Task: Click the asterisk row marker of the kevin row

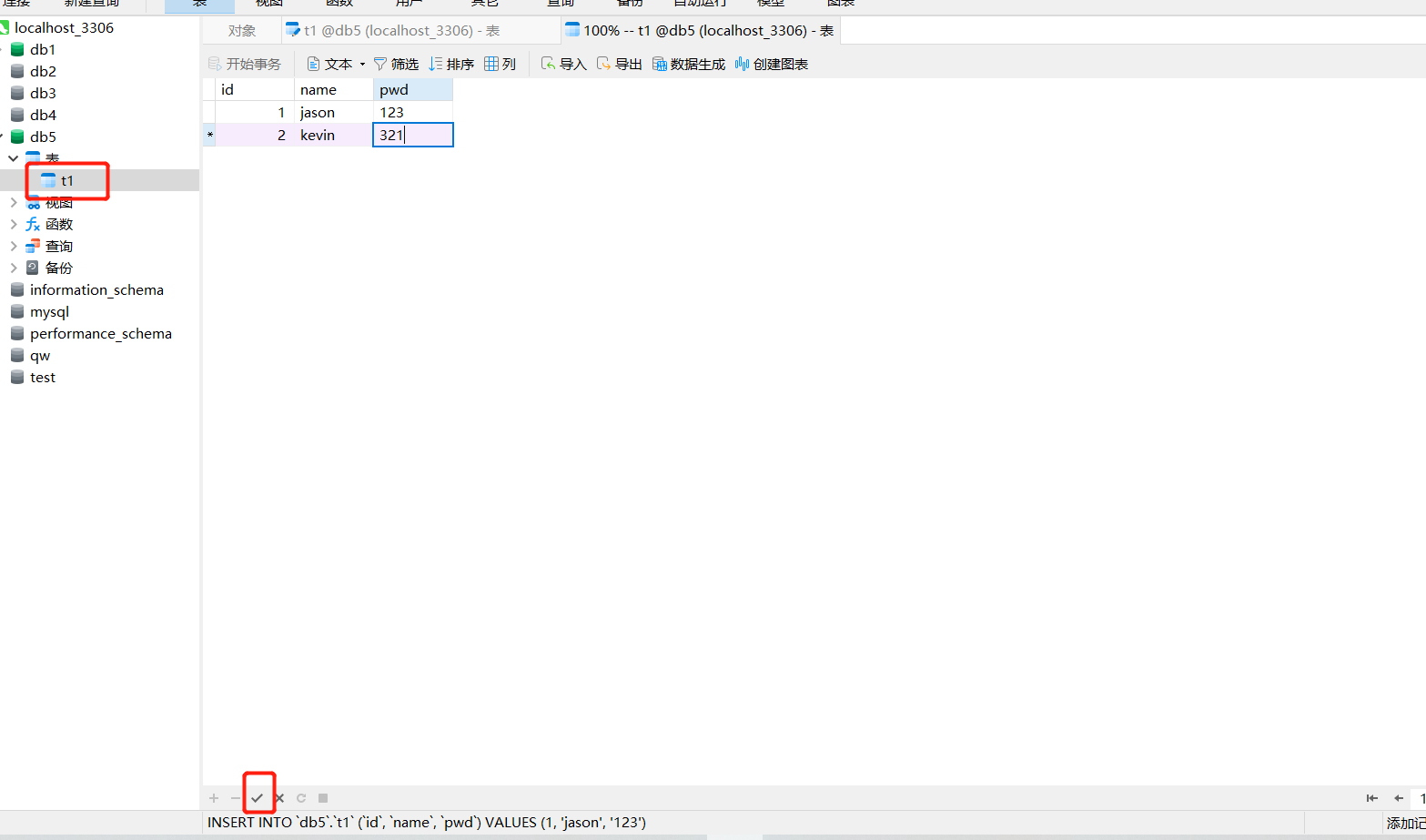Action: click(x=209, y=135)
